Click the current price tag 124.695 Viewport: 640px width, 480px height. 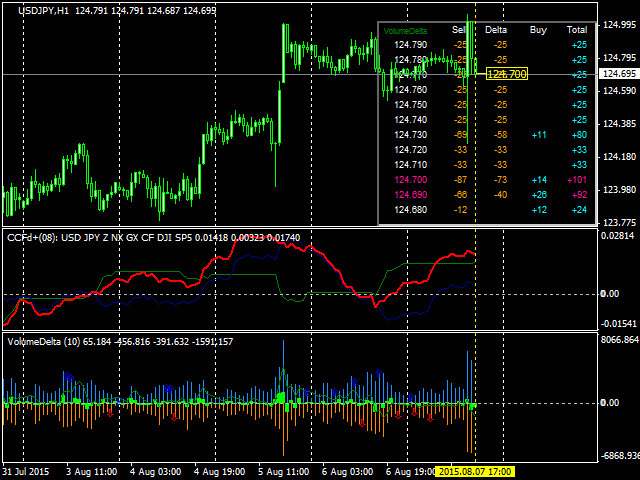click(x=619, y=74)
